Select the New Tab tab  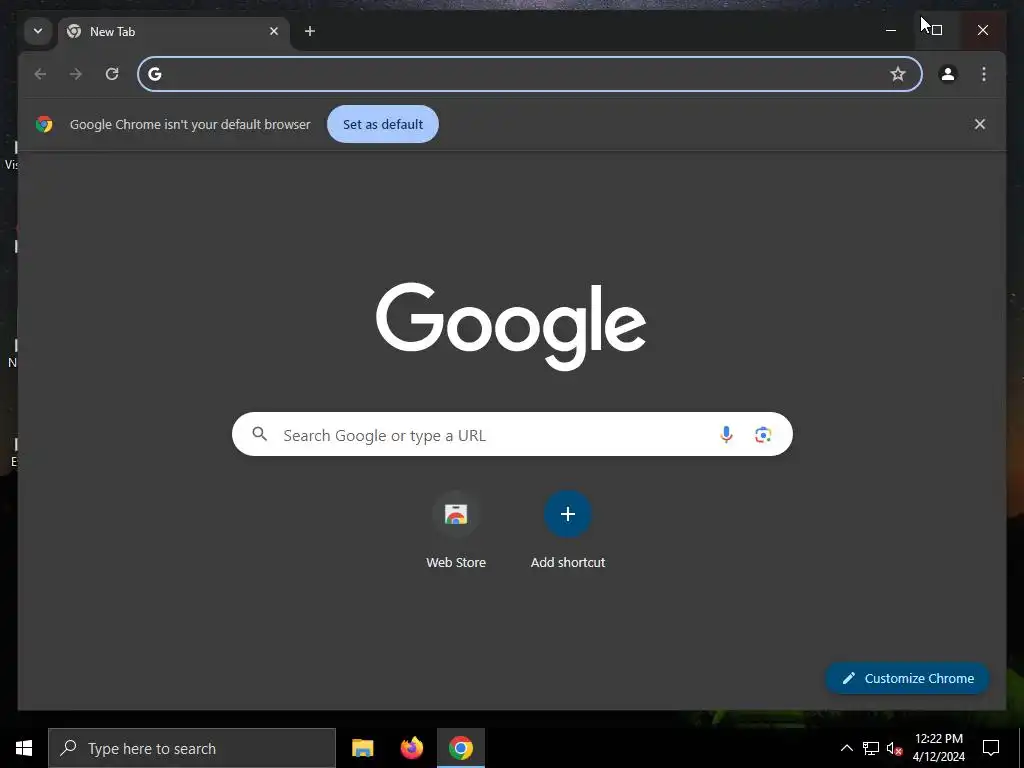[174, 31]
